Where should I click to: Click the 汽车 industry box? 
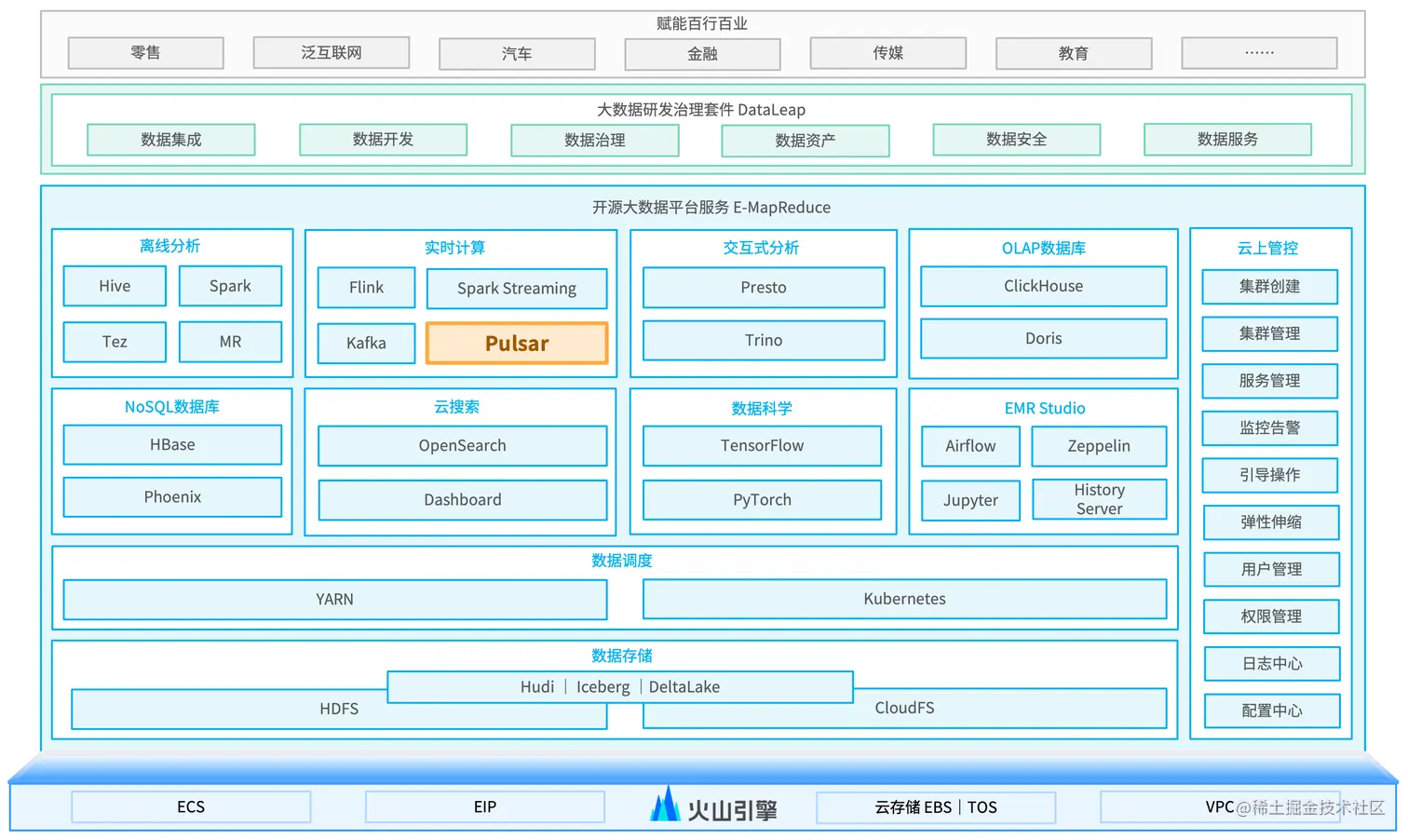[x=517, y=54]
